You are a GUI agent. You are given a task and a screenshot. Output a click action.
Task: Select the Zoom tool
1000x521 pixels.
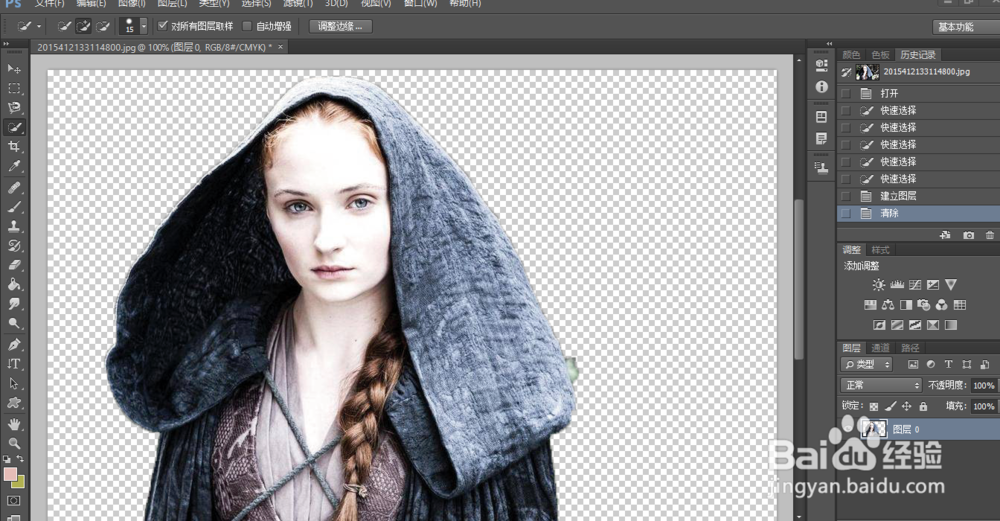coord(14,443)
